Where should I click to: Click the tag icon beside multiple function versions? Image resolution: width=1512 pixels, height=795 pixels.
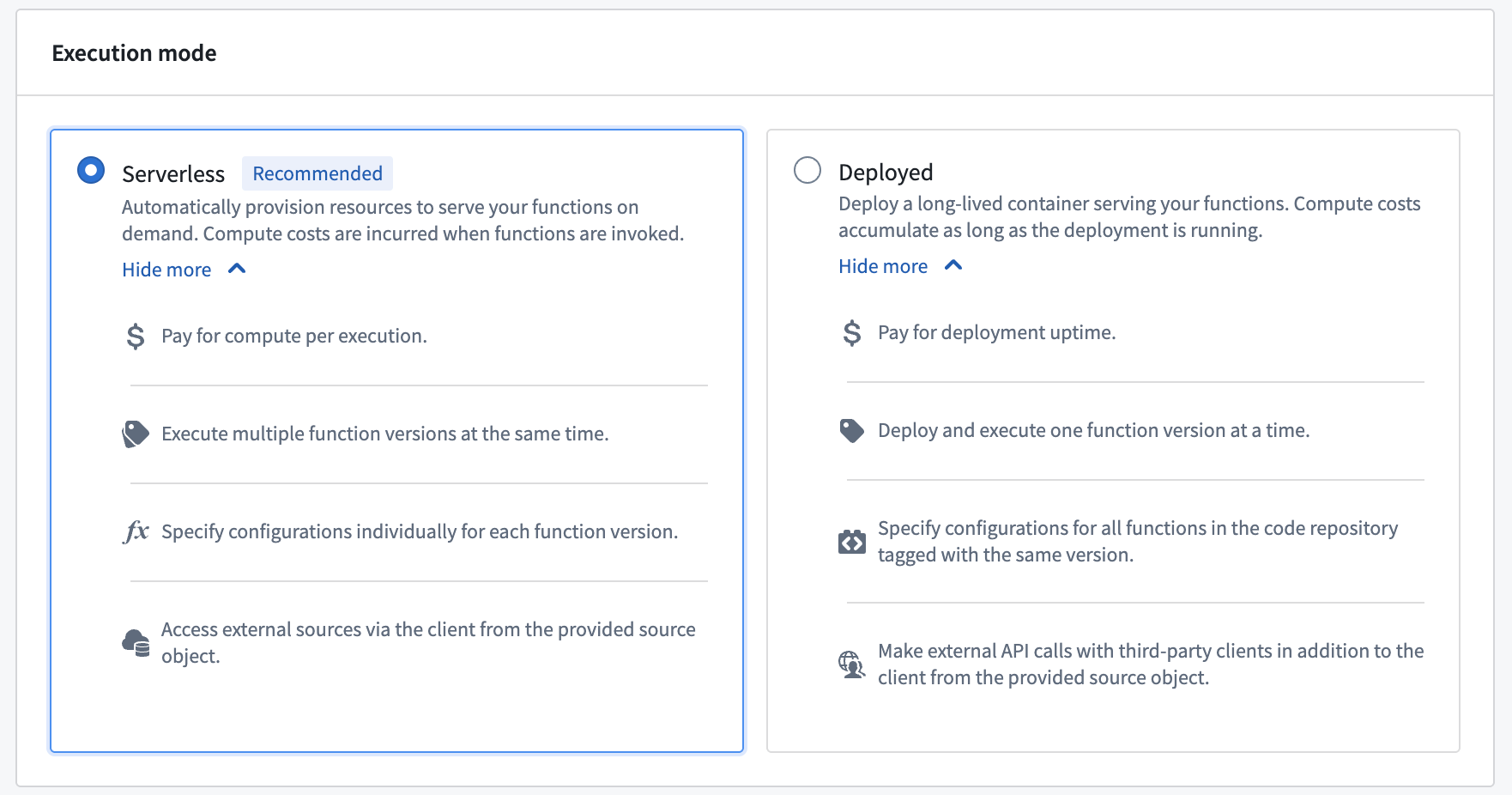[135, 434]
